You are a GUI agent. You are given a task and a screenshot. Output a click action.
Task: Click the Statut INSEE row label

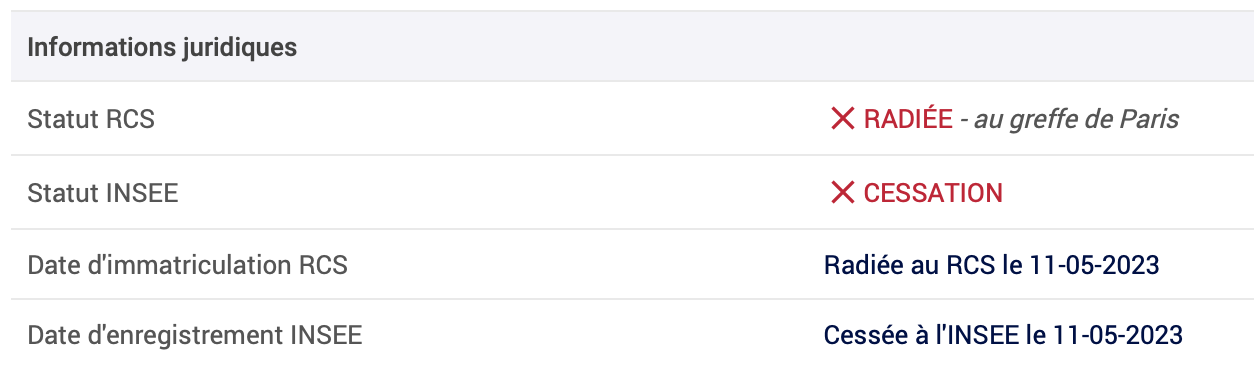click(x=103, y=193)
